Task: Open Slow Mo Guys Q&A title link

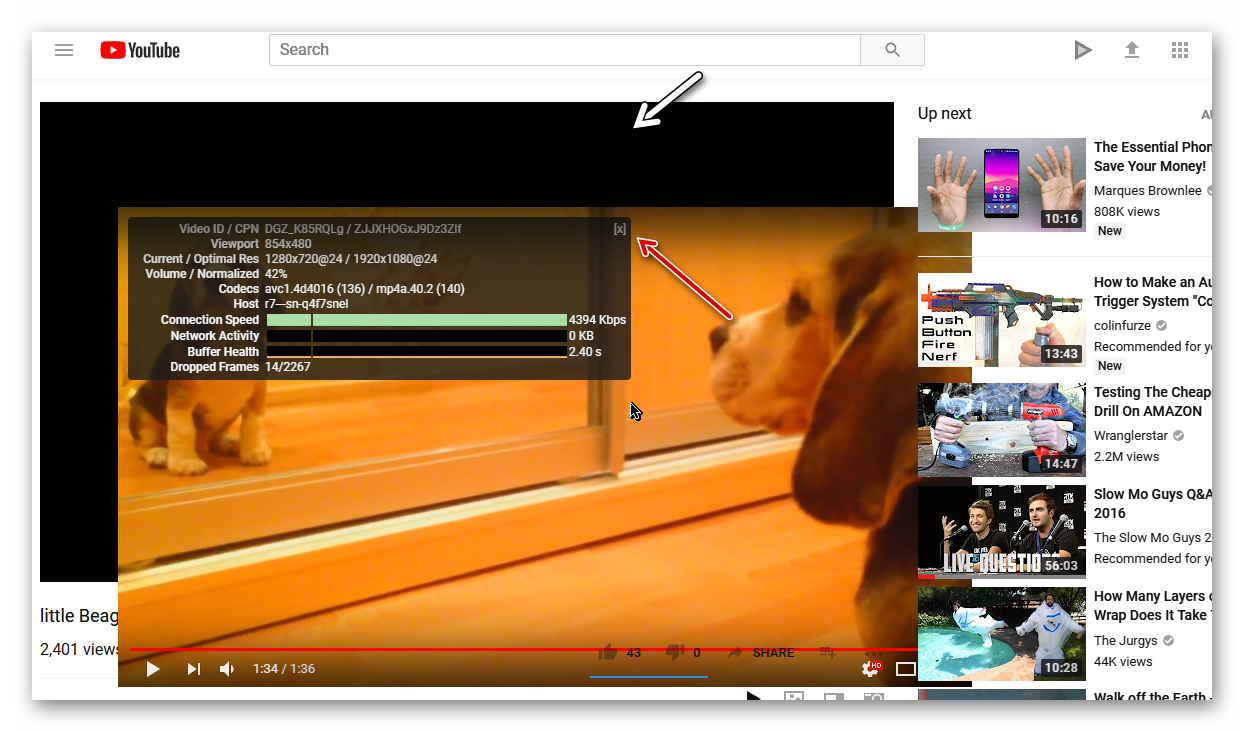Action: click(x=1152, y=504)
